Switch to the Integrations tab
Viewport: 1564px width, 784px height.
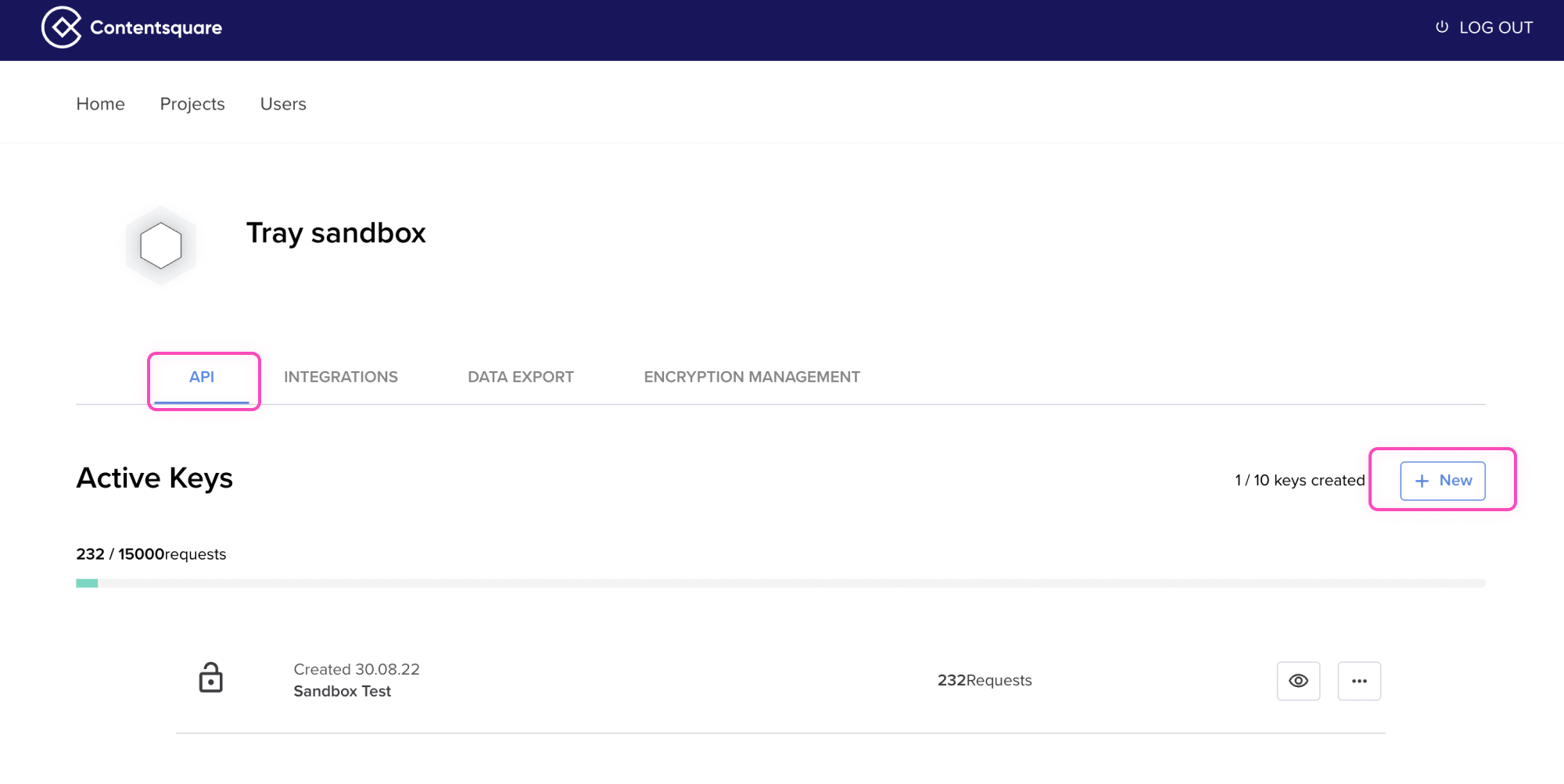[341, 377]
